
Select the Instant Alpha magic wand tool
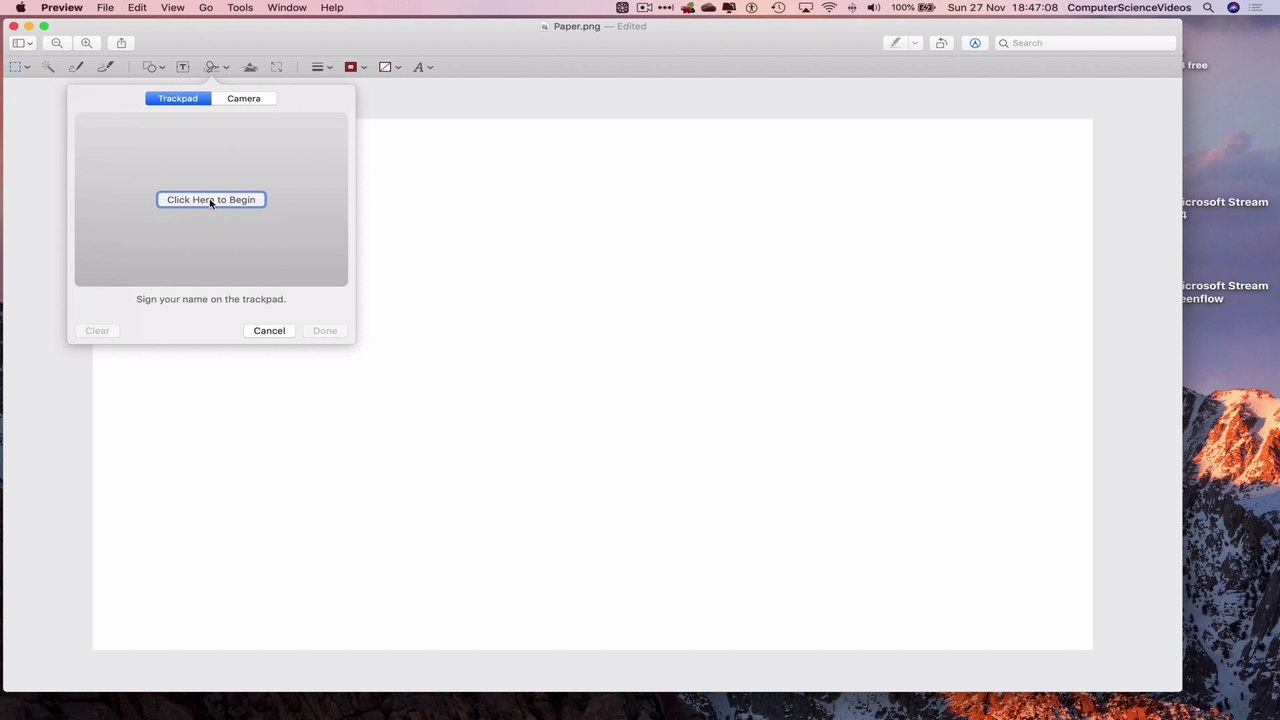click(x=47, y=67)
